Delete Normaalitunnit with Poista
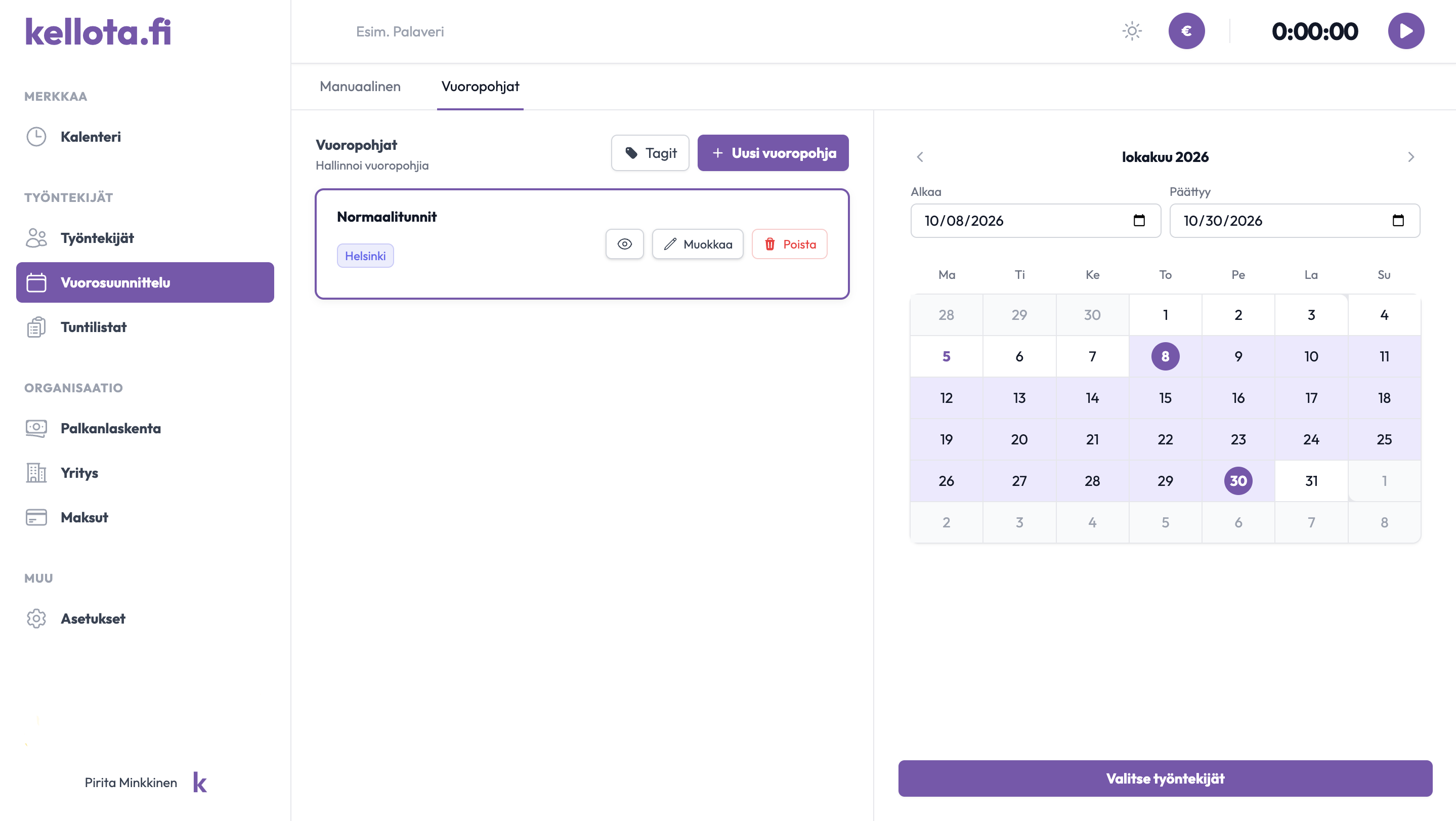 (x=790, y=244)
